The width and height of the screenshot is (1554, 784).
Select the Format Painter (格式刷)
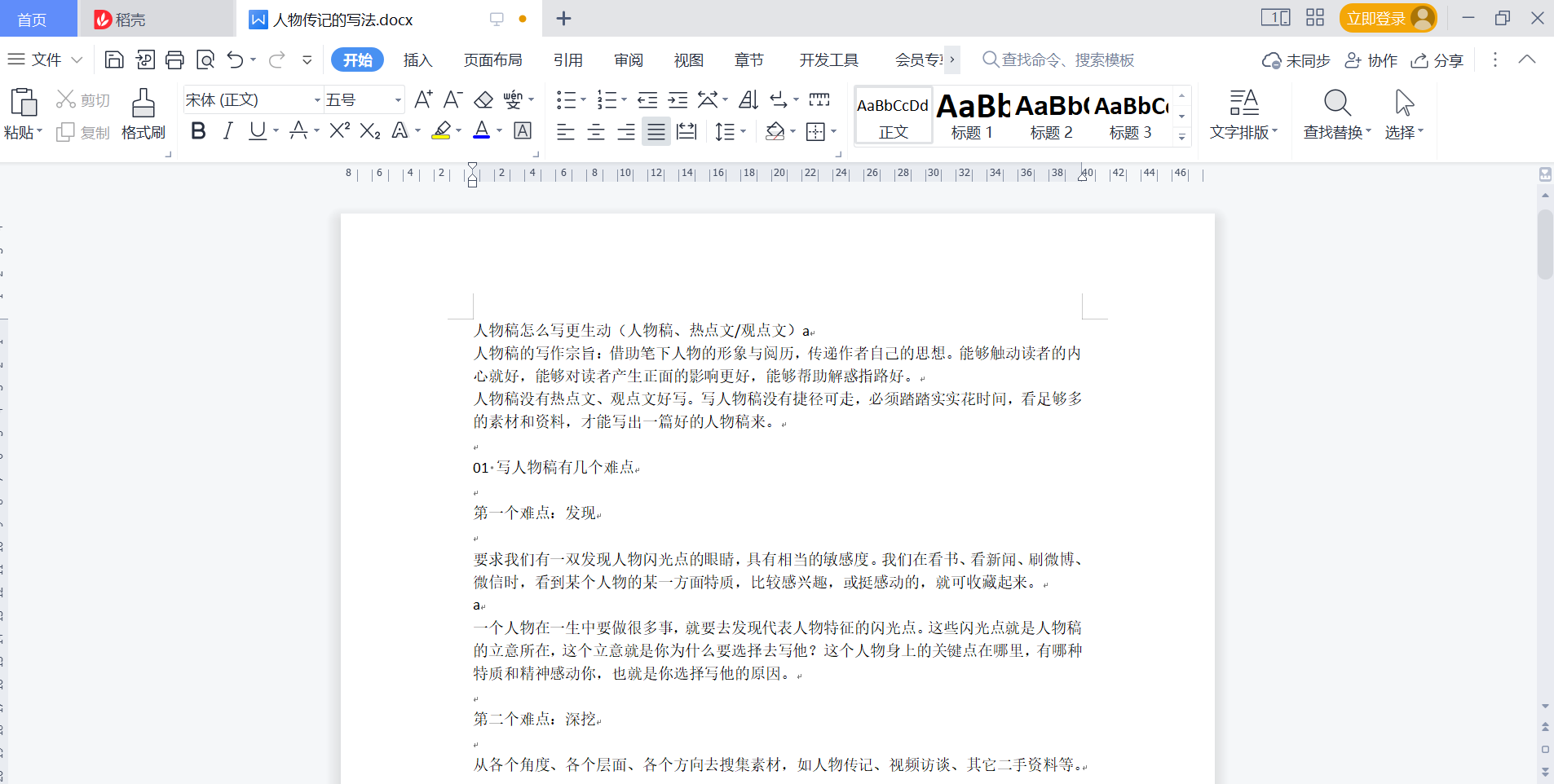pos(143,114)
